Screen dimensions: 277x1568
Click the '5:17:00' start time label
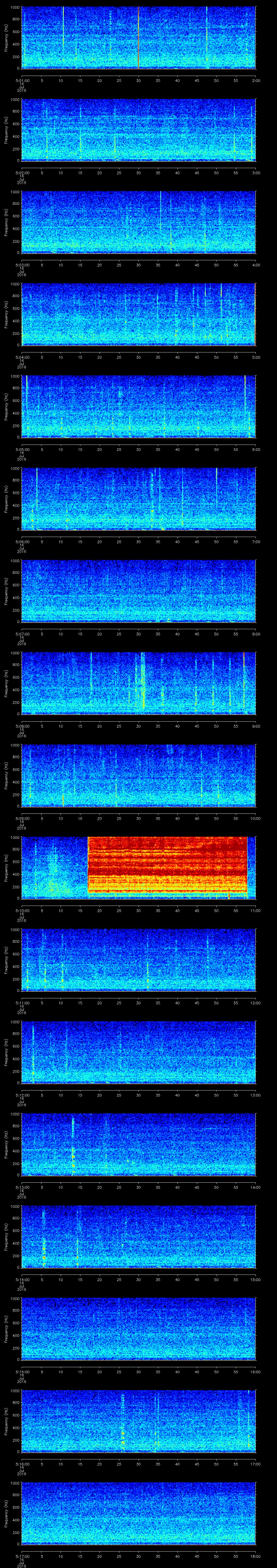tap(22, 1556)
